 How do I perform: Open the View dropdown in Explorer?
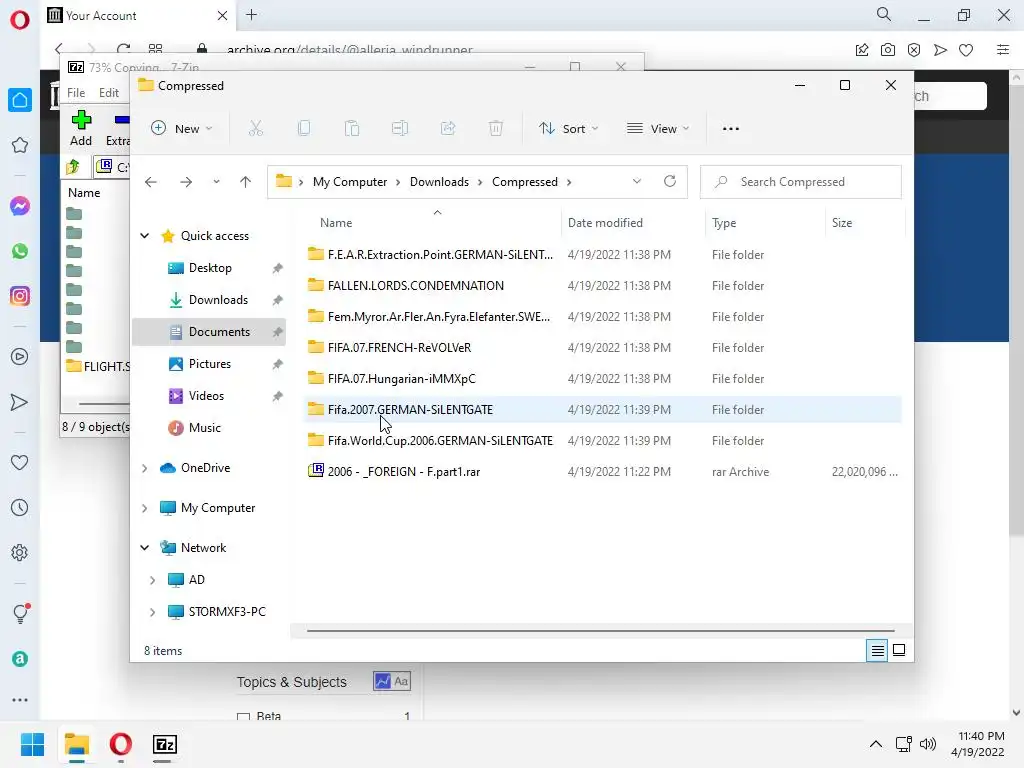[x=658, y=129]
